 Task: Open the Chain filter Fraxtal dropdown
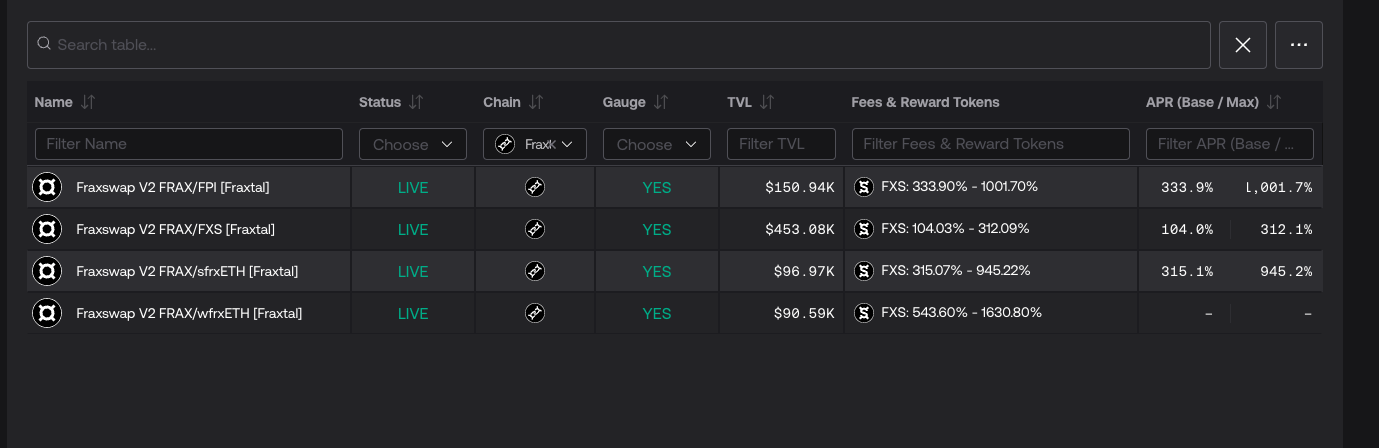[x=535, y=144]
